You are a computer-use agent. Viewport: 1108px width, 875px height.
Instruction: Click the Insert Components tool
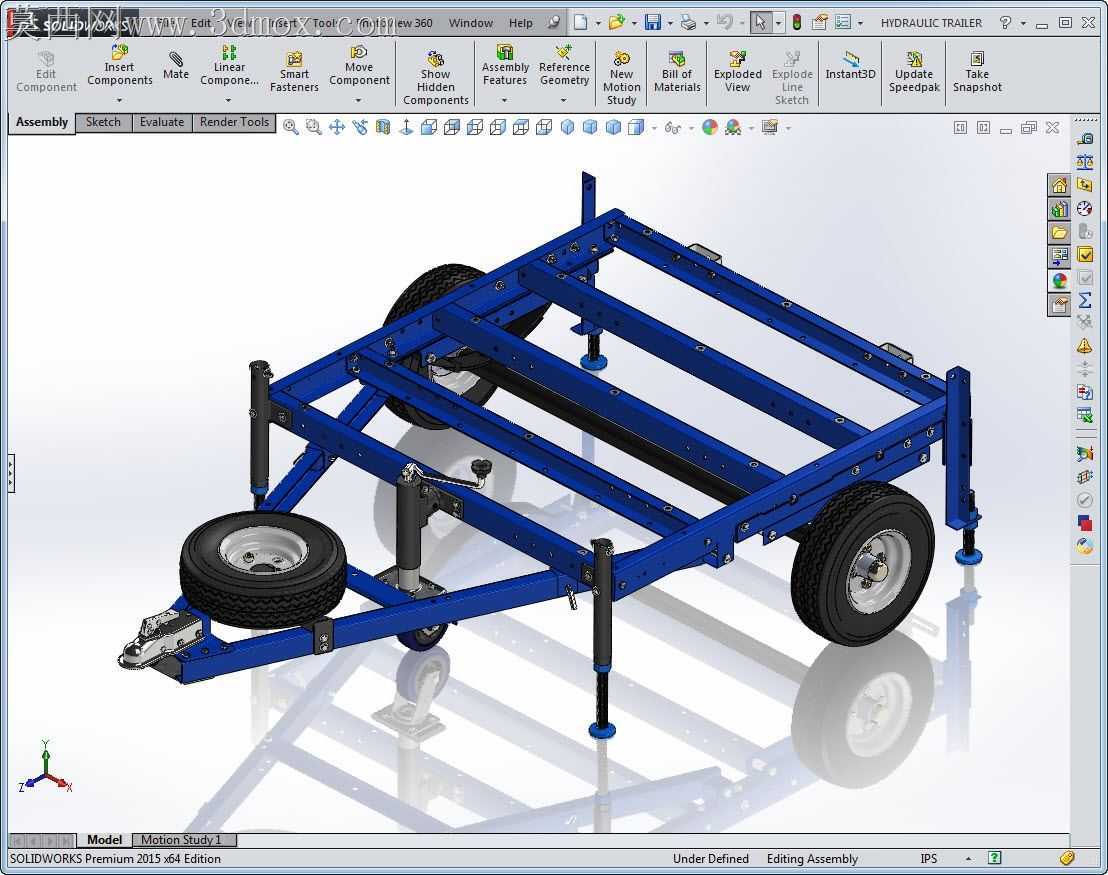119,65
